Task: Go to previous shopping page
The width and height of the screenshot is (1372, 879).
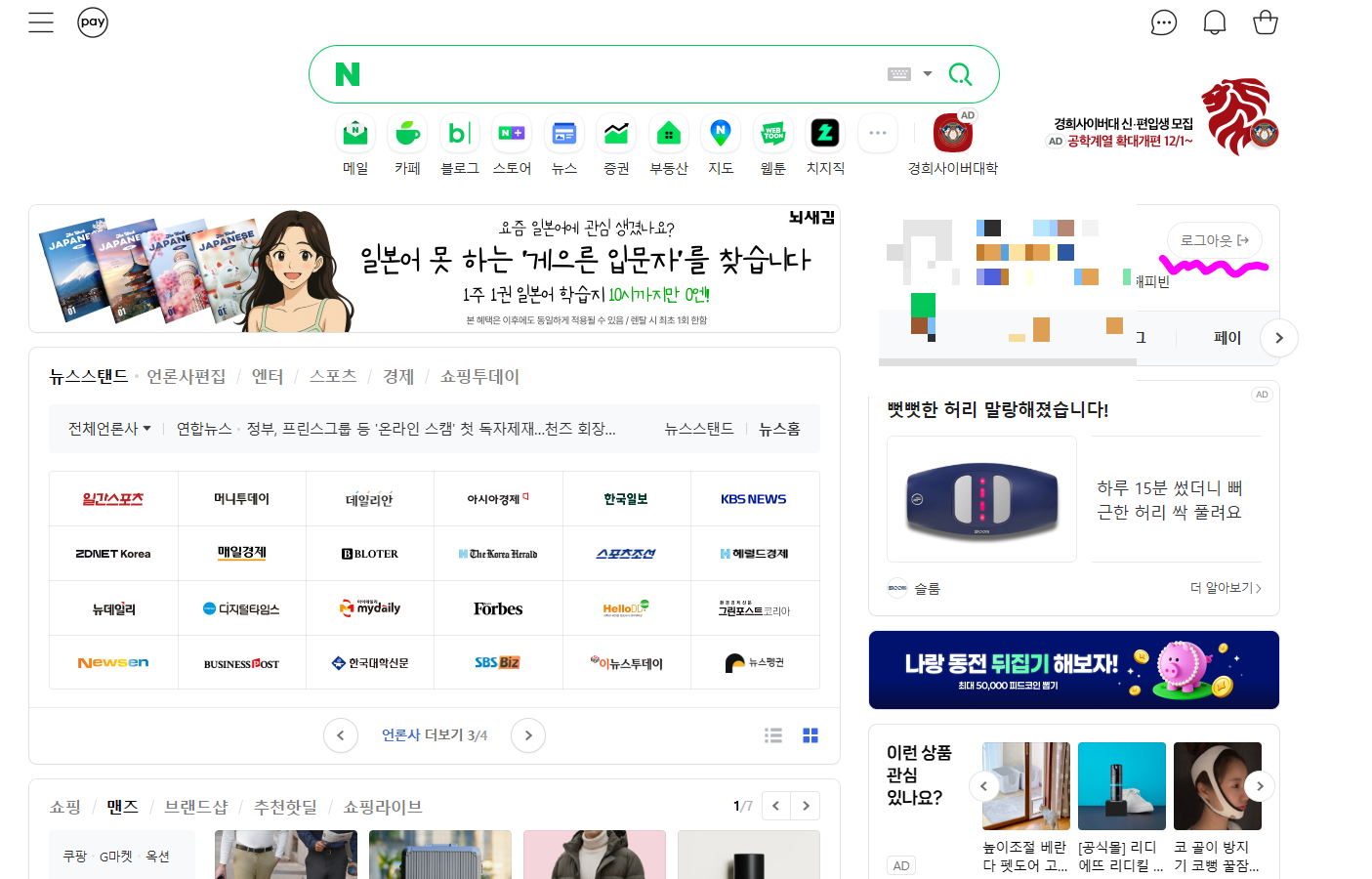Action: 776,806
